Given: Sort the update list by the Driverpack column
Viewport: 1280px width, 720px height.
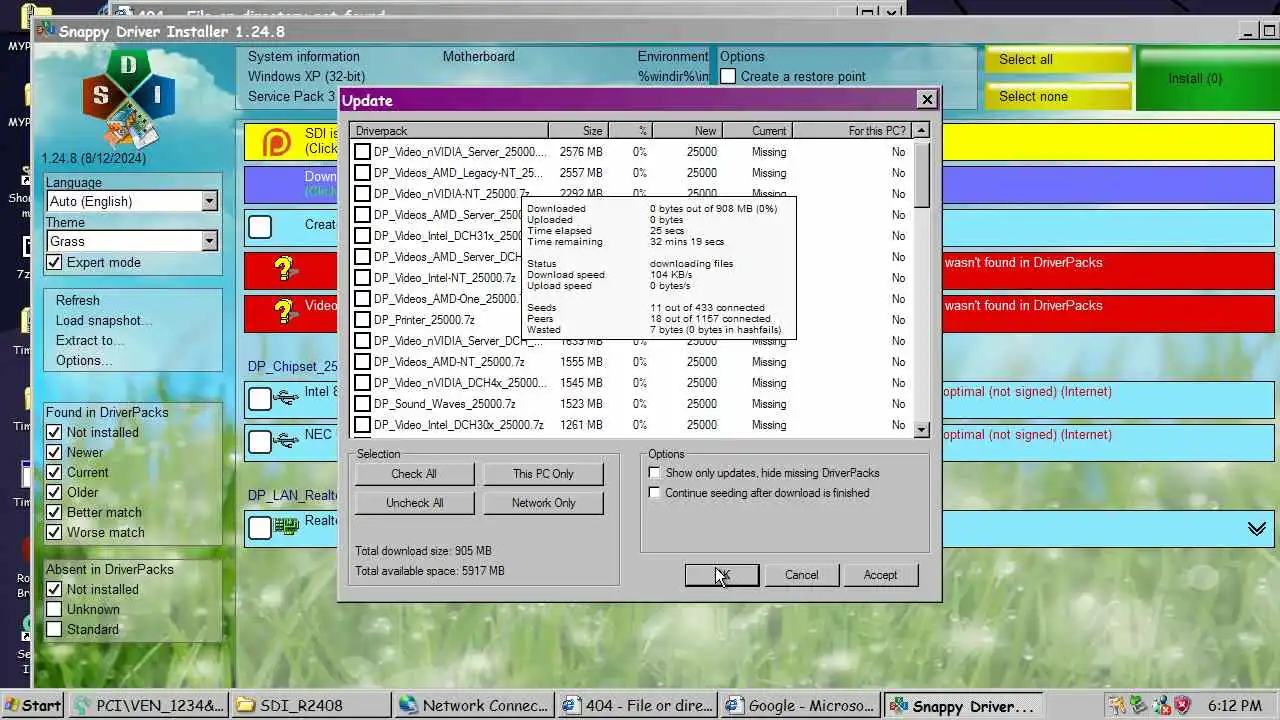Looking at the screenshot, I should coord(449,131).
